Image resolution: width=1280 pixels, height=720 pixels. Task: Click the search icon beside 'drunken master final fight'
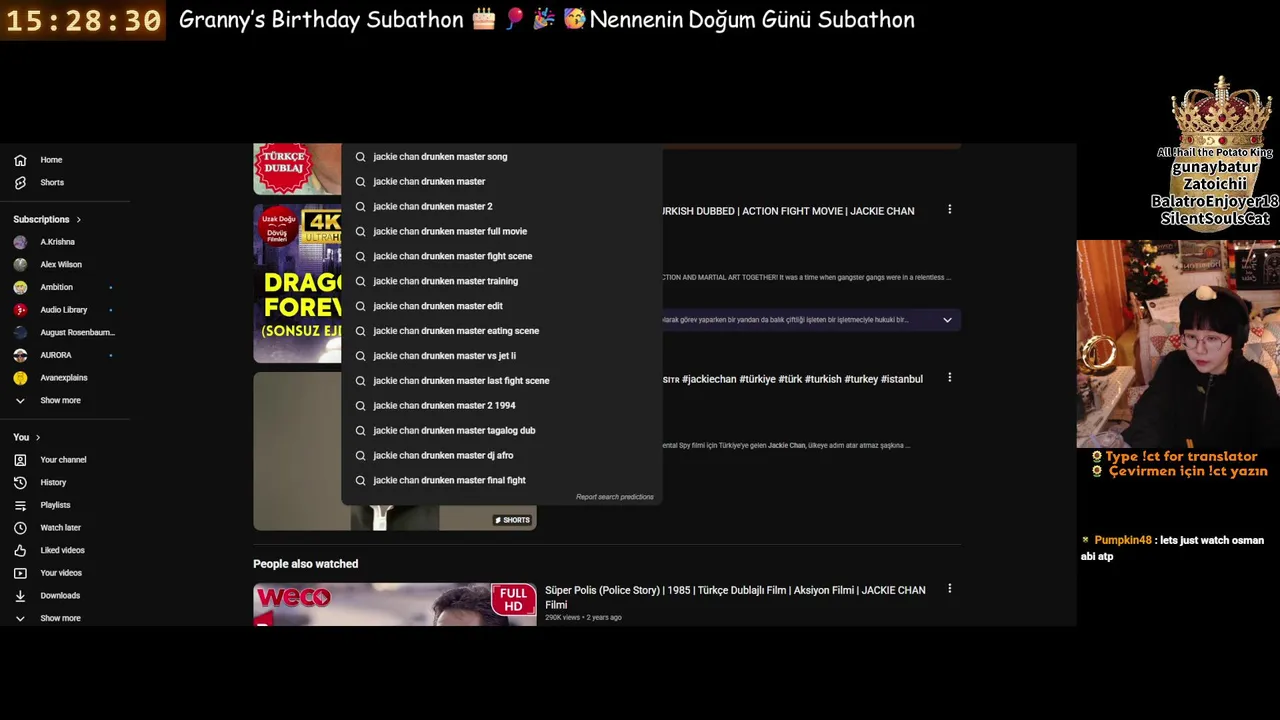coord(360,481)
